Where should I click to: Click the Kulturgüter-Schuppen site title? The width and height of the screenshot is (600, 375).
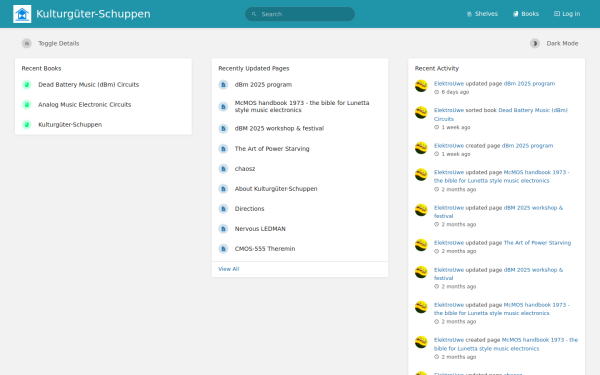click(93, 14)
